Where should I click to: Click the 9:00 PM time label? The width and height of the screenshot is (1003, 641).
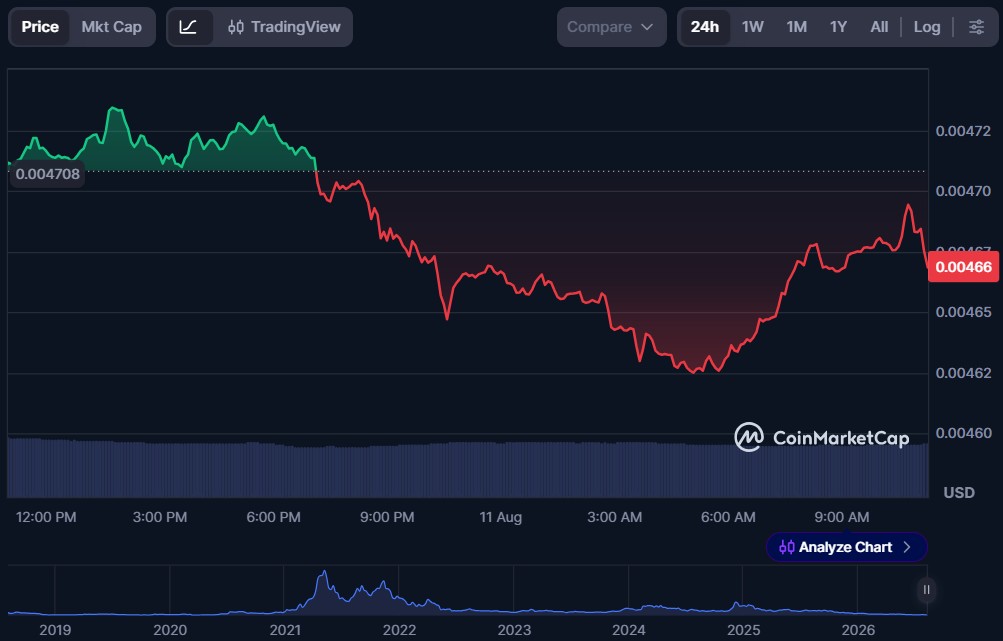[x=387, y=517]
